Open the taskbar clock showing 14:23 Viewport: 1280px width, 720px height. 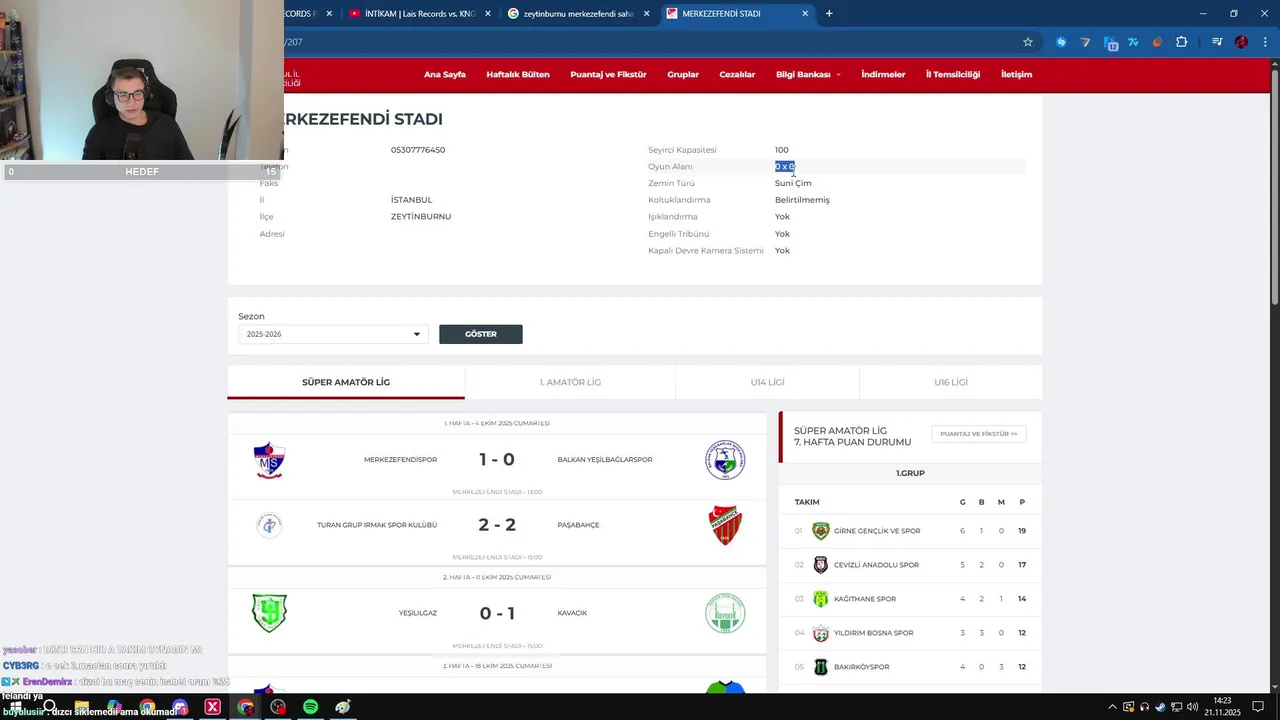coord(1222,706)
